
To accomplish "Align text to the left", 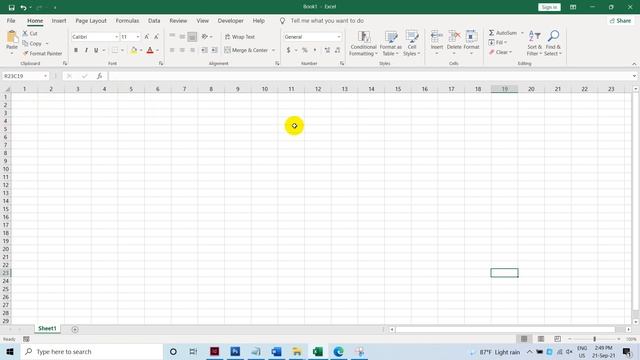I will tap(172, 50).
